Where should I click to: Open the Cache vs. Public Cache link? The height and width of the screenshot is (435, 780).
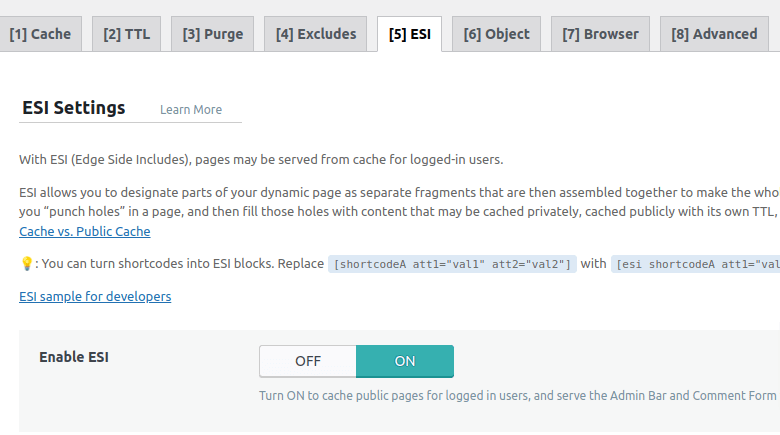pyautogui.click(x=85, y=231)
